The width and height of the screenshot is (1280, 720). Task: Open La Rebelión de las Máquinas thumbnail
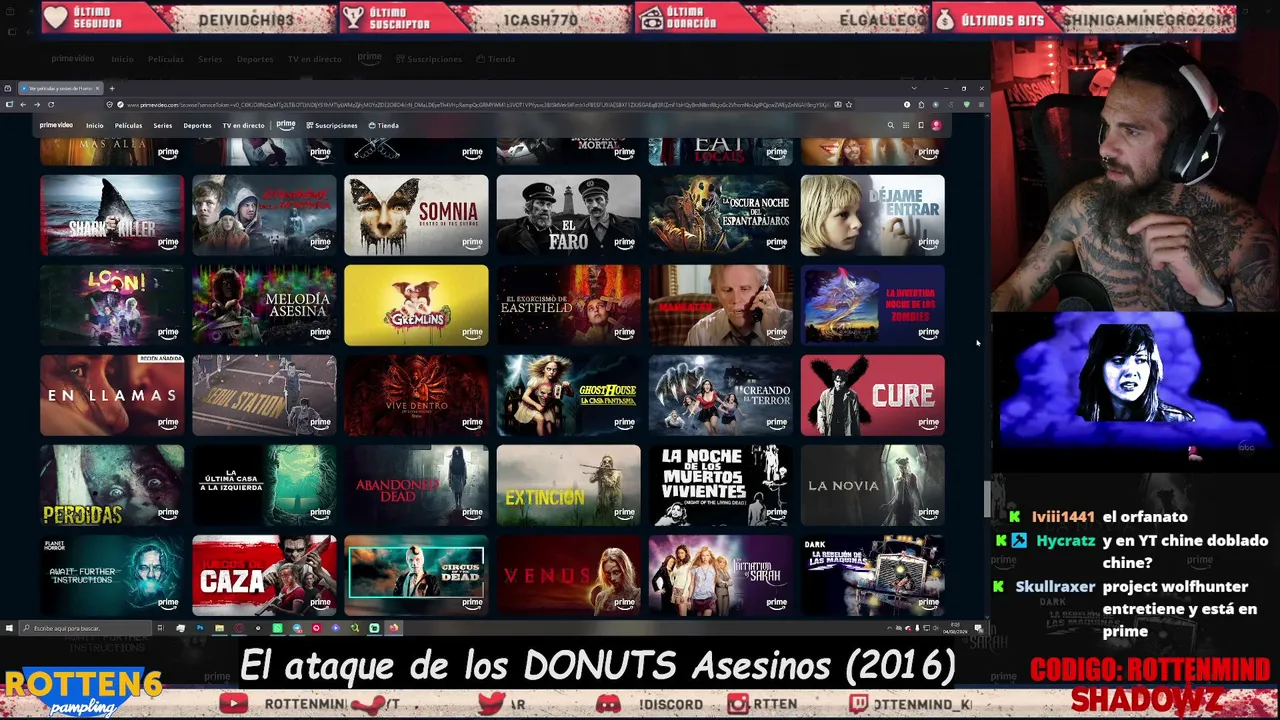(872, 575)
